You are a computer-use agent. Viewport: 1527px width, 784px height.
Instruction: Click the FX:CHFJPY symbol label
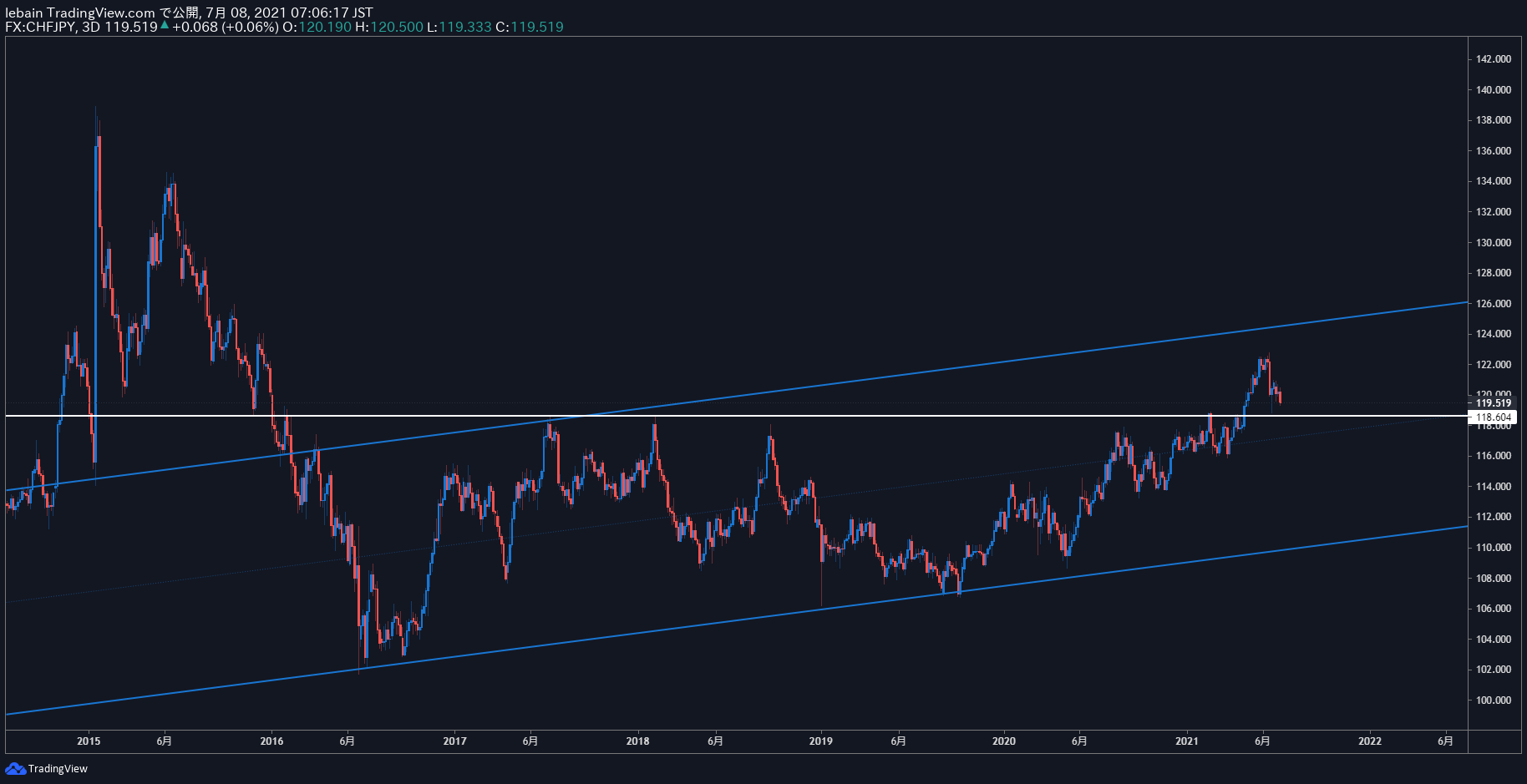point(40,27)
